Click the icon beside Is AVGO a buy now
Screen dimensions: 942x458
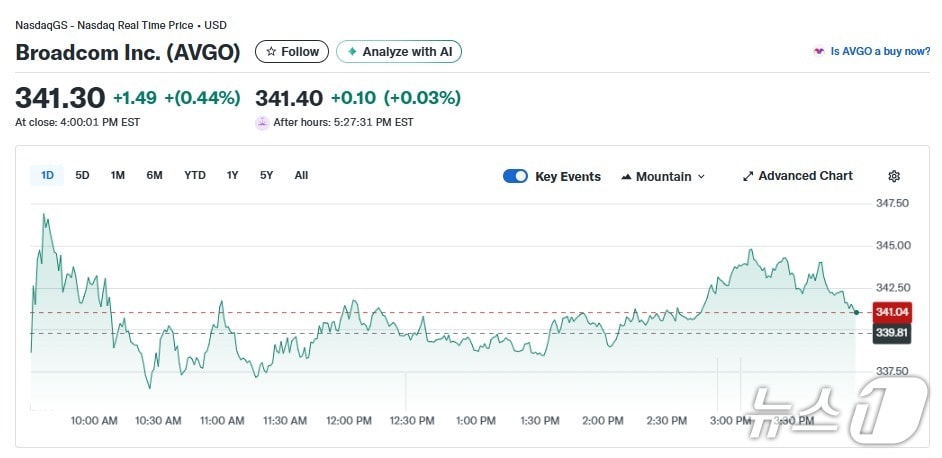819,52
